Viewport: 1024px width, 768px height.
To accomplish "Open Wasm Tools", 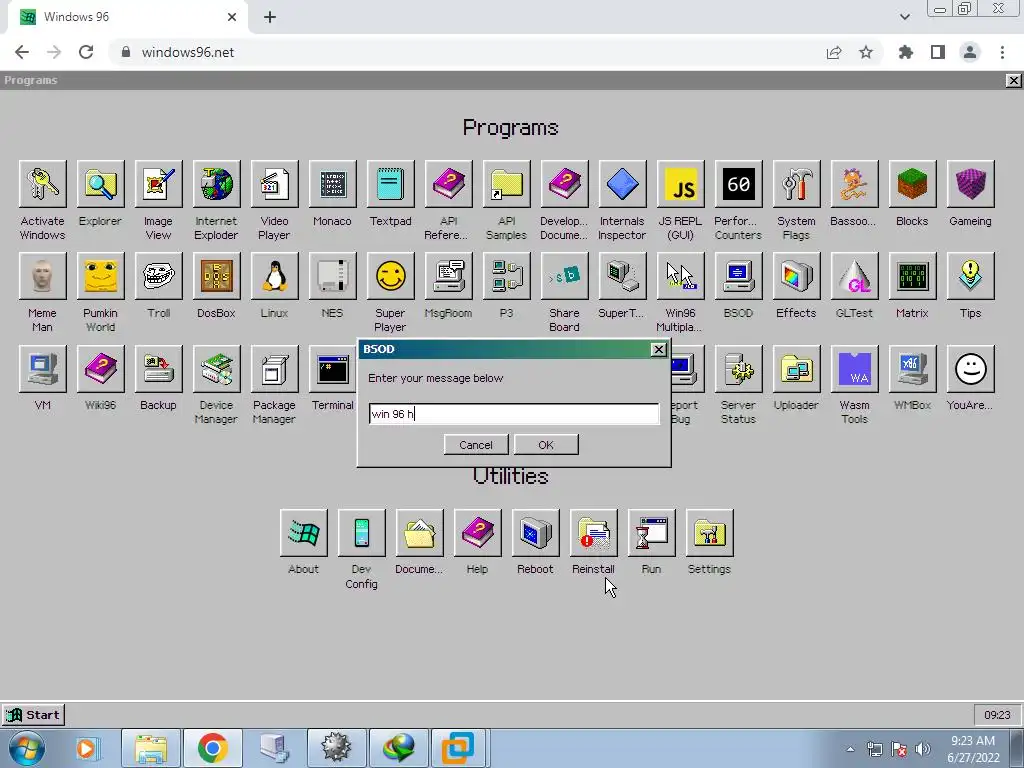I will tap(854, 369).
